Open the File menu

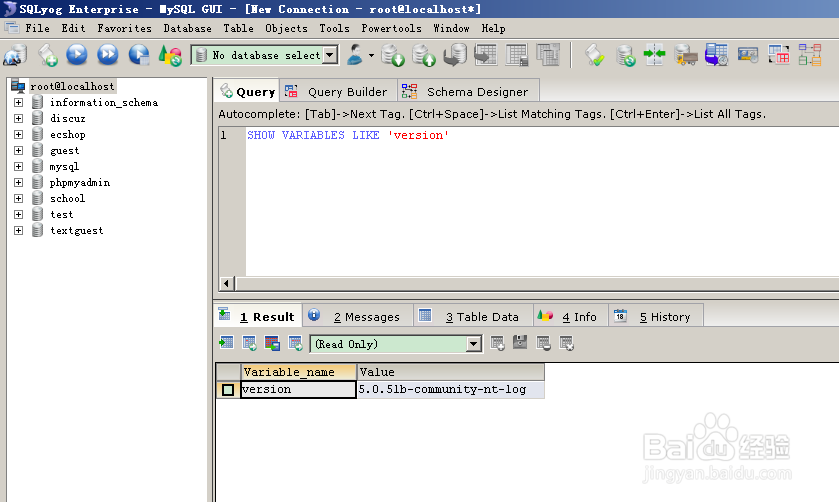tap(37, 28)
